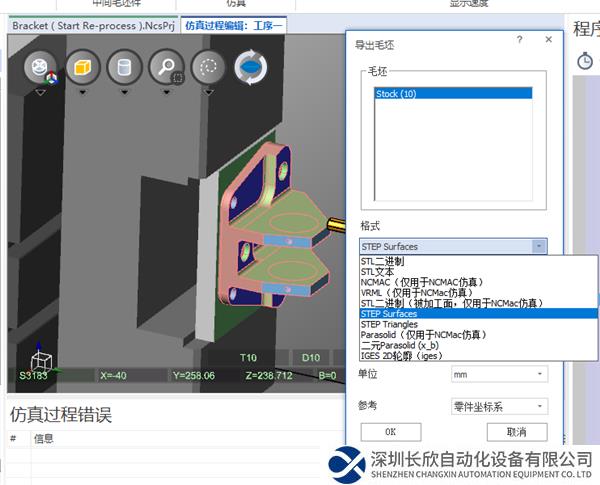The image size is (600, 485).
Task: Open the 单位 mm units dropdown
Action: tap(499, 374)
